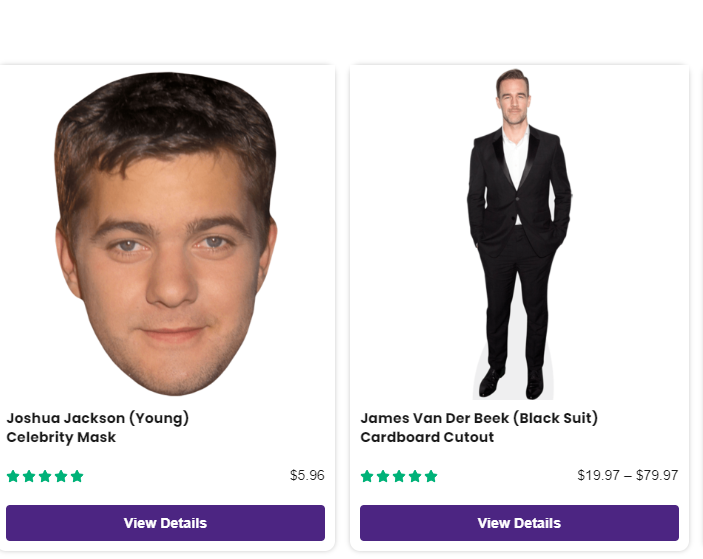View Details for the Cardboard Cutout
703x559 pixels.
tap(519, 523)
